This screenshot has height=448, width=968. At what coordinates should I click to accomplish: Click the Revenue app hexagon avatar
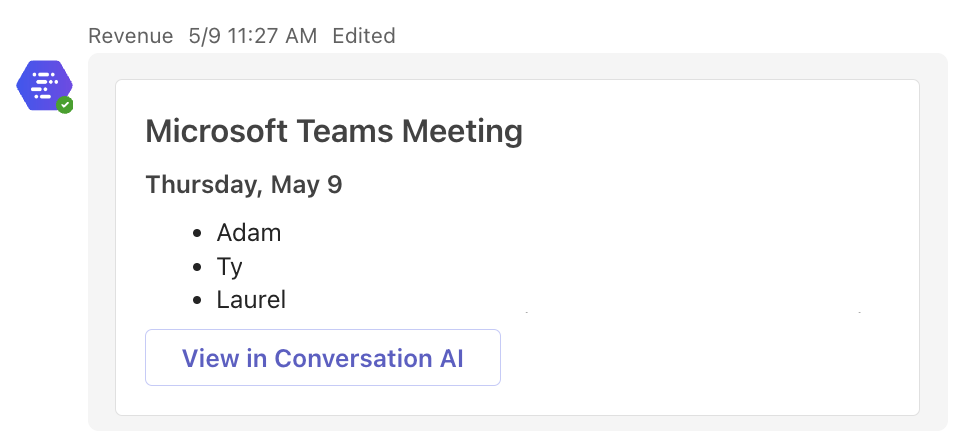coord(43,85)
